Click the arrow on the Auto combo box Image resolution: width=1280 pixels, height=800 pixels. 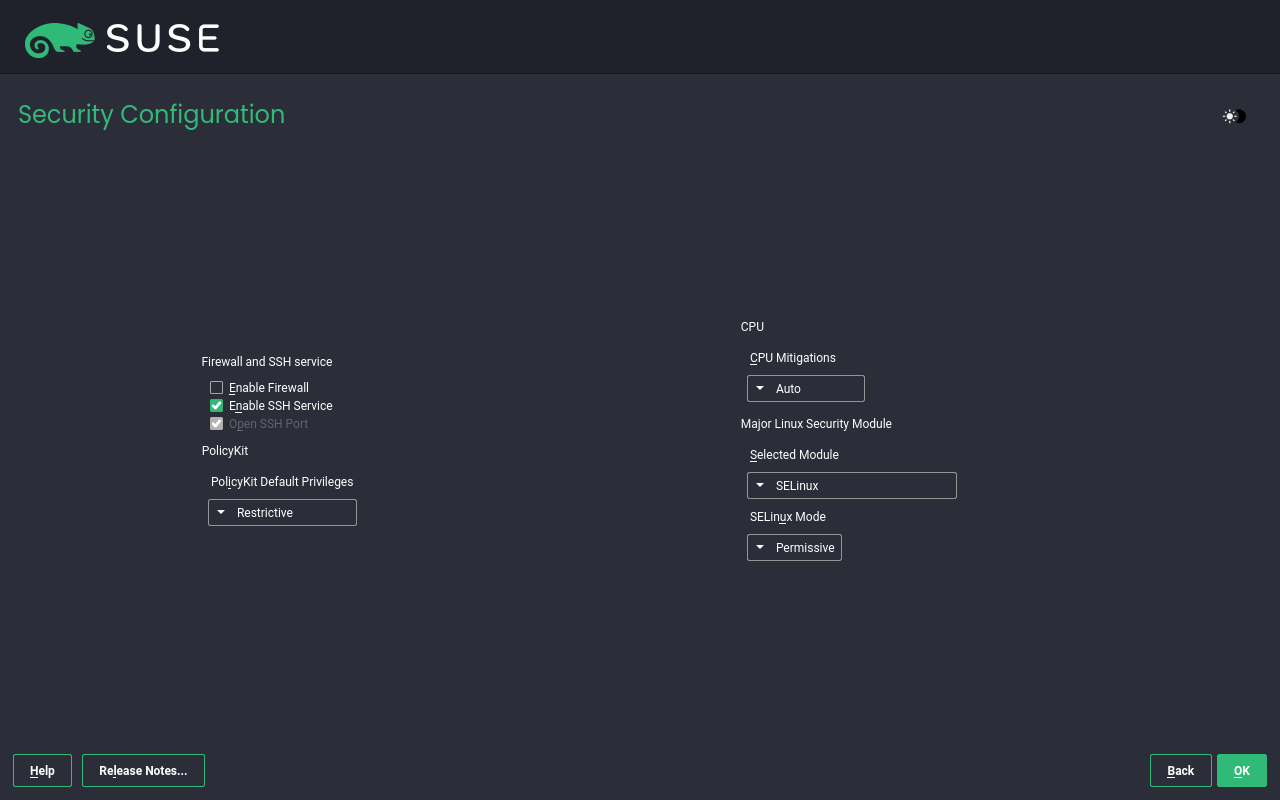[x=760, y=388]
